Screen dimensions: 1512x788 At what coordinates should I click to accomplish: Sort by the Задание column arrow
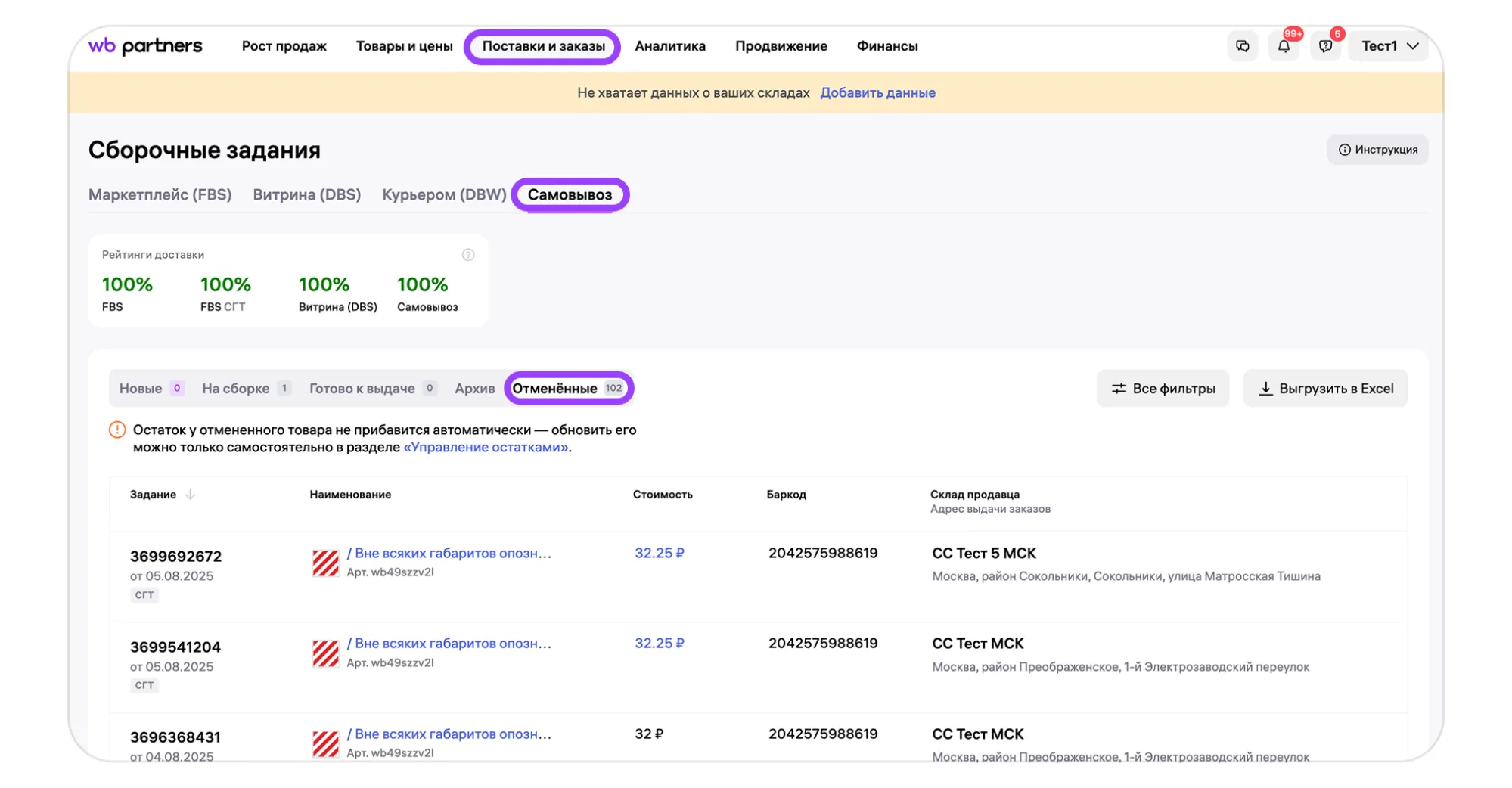(191, 494)
